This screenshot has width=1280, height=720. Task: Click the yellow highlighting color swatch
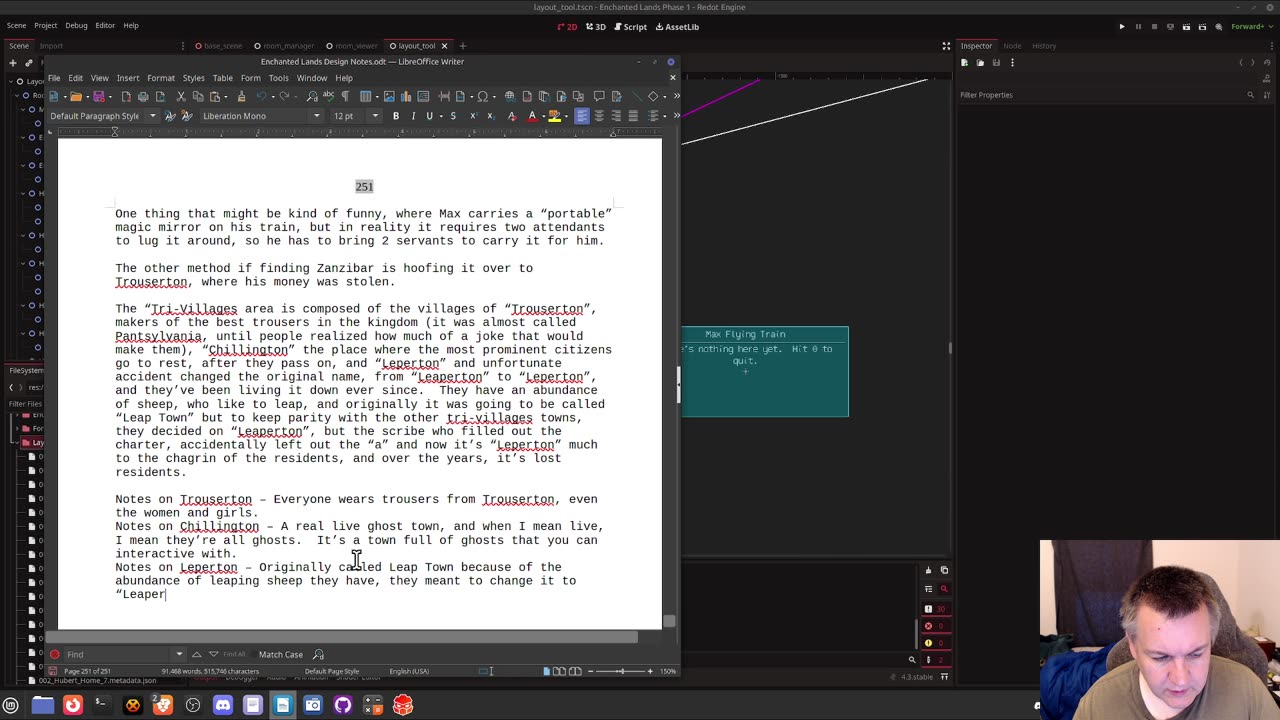pyautogui.click(x=554, y=116)
